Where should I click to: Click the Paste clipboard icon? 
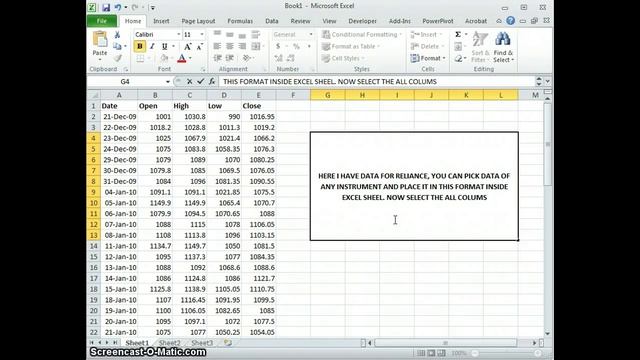(100, 40)
